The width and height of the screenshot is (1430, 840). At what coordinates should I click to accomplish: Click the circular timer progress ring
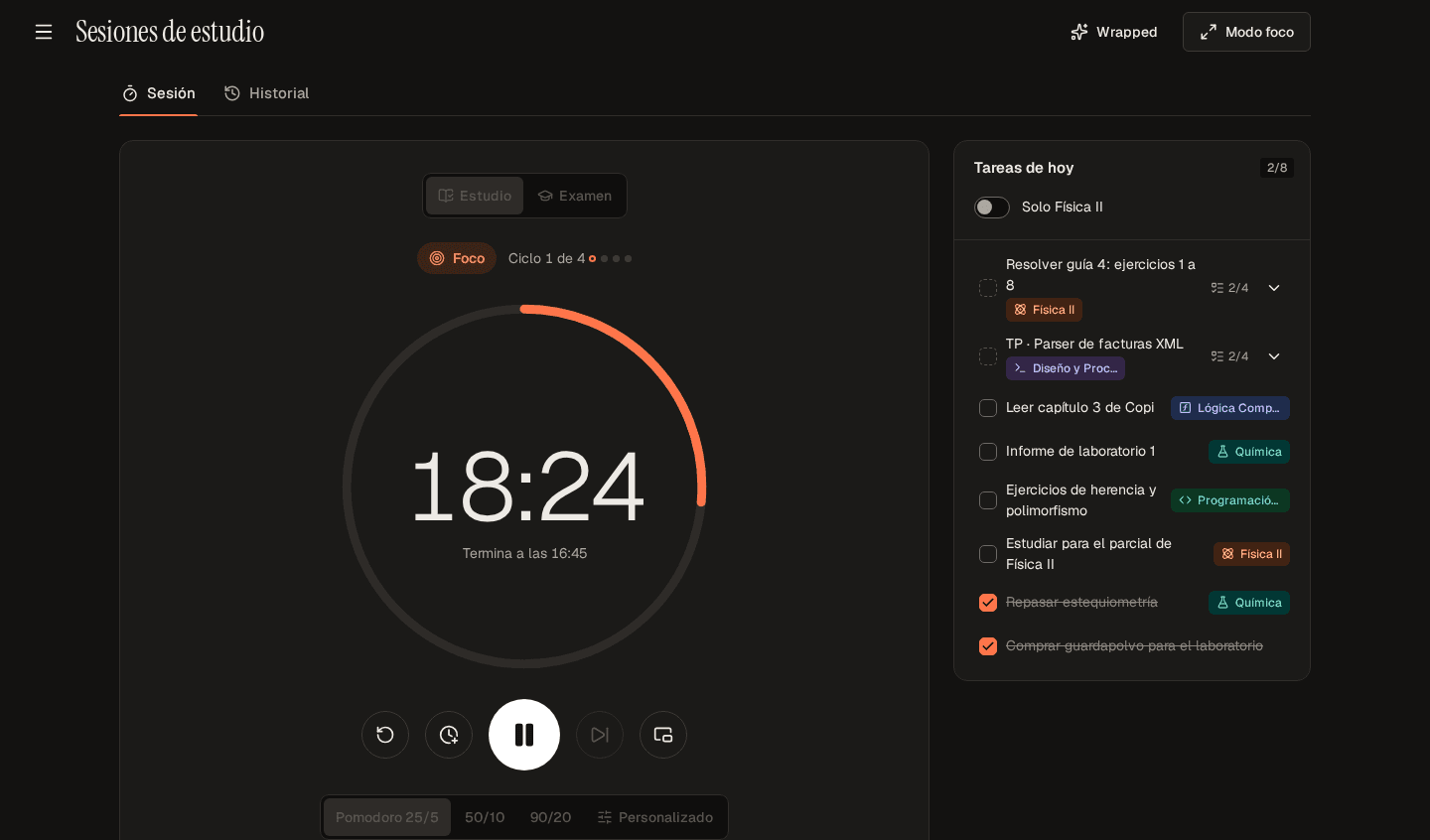(524, 487)
